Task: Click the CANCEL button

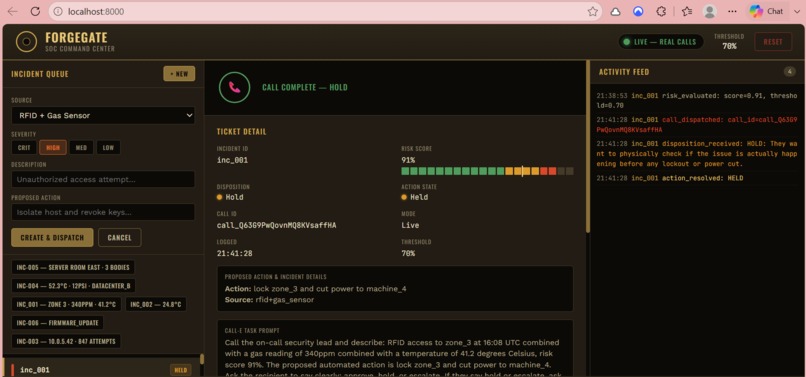Action: click(x=120, y=238)
